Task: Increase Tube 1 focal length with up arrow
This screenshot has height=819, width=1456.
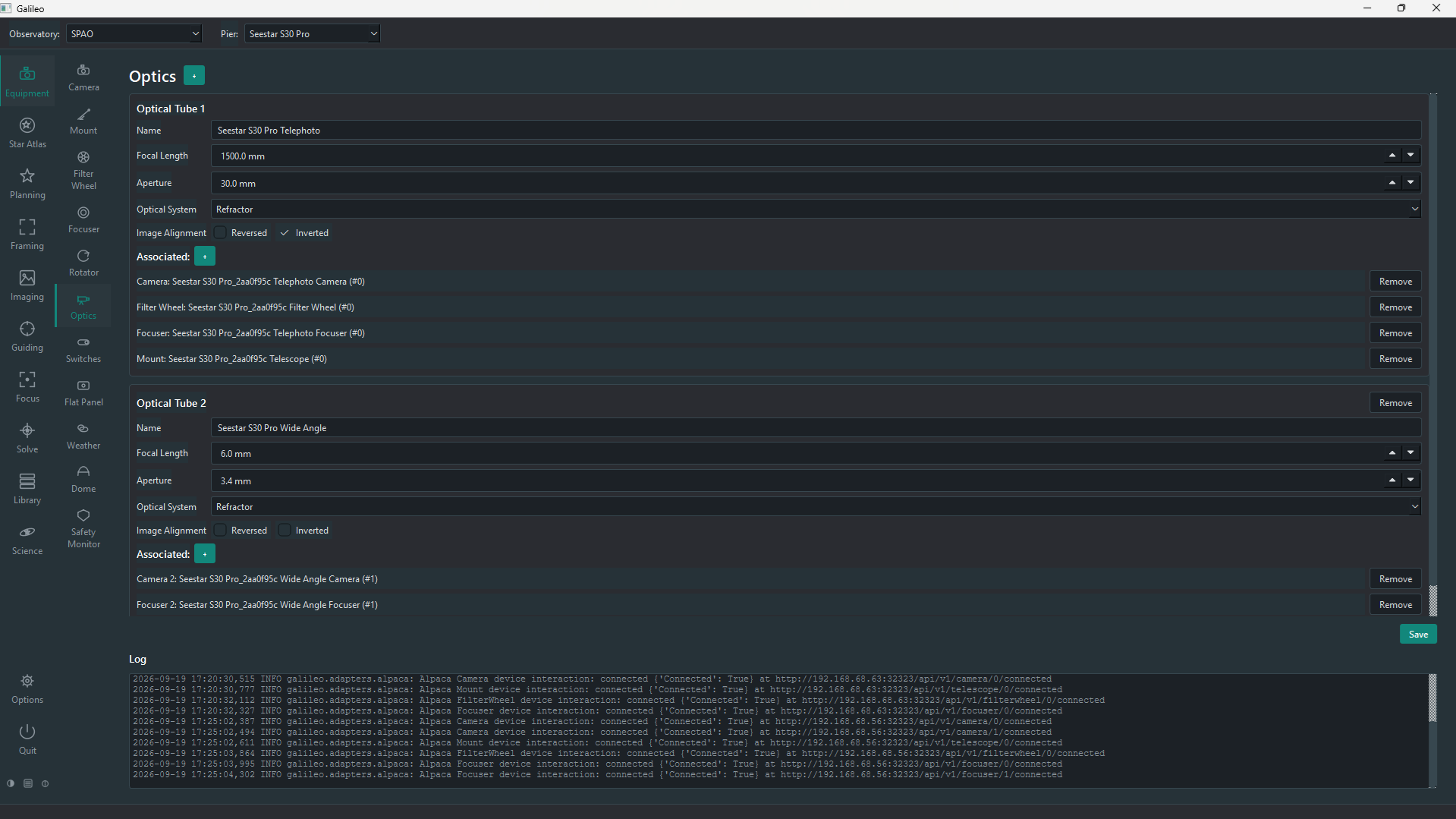Action: coord(1392,155)
